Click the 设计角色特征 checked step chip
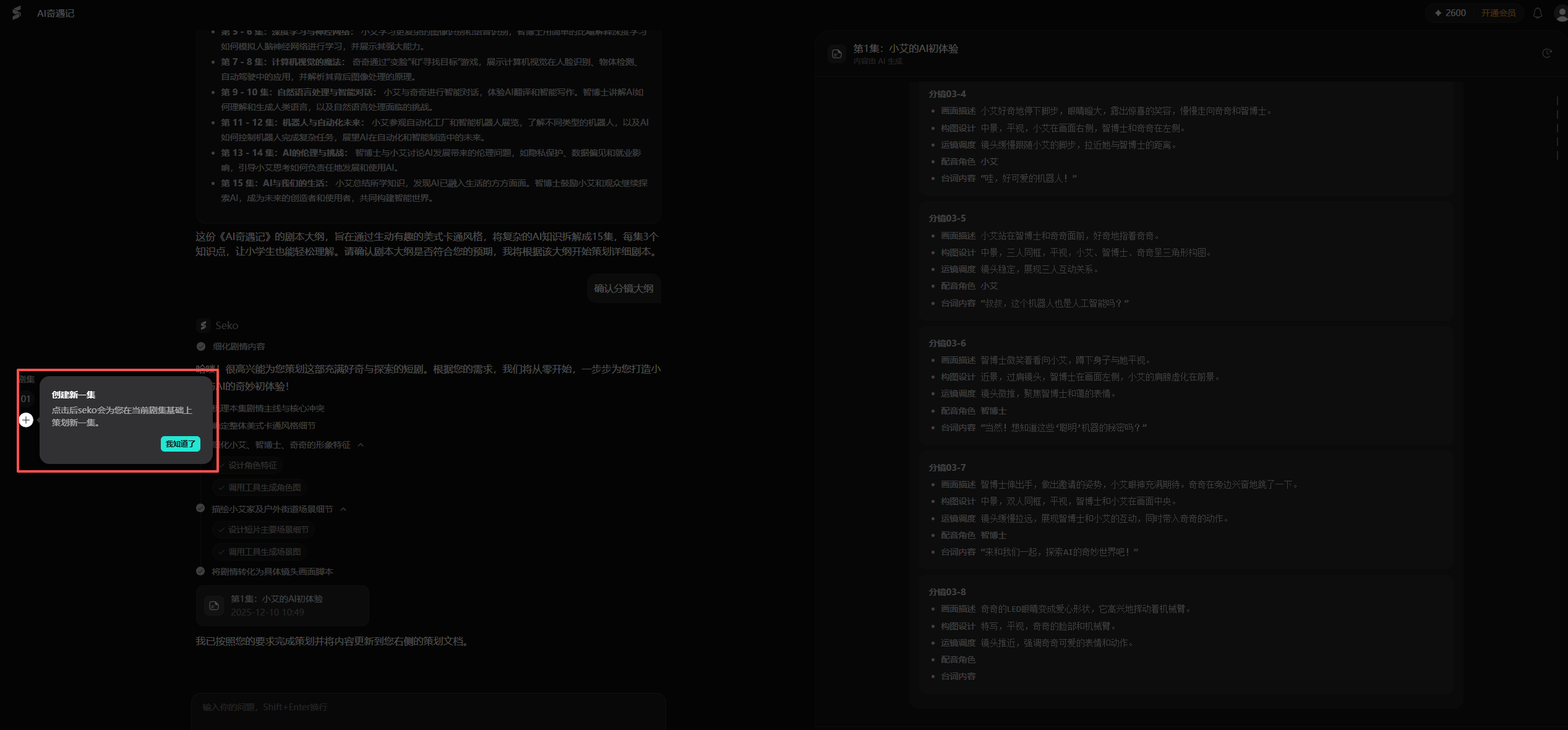This screenshot has width=1568, height=730. tap(252, 465)
